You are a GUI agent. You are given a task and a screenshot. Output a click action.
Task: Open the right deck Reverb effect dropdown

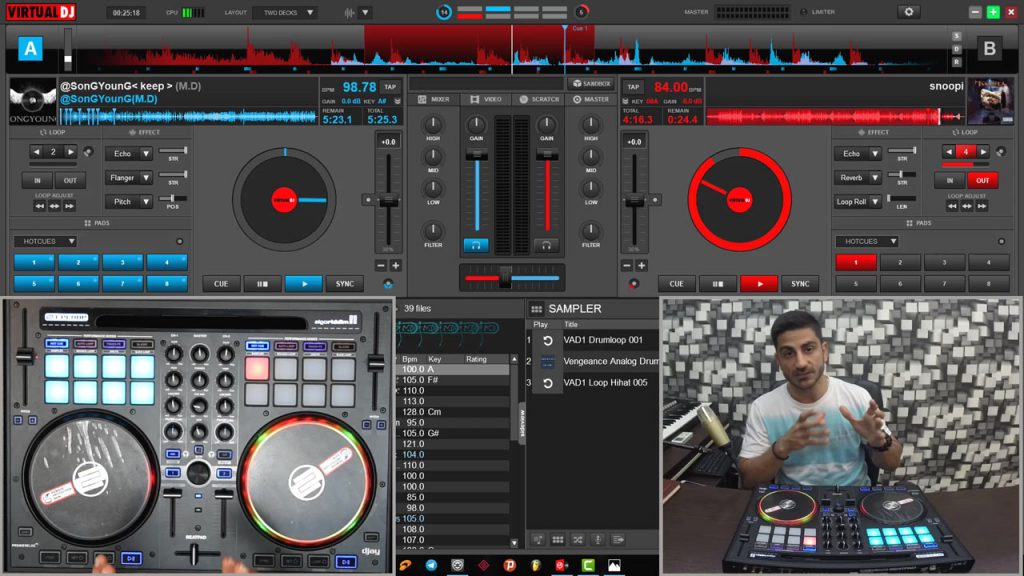point(858,178)
